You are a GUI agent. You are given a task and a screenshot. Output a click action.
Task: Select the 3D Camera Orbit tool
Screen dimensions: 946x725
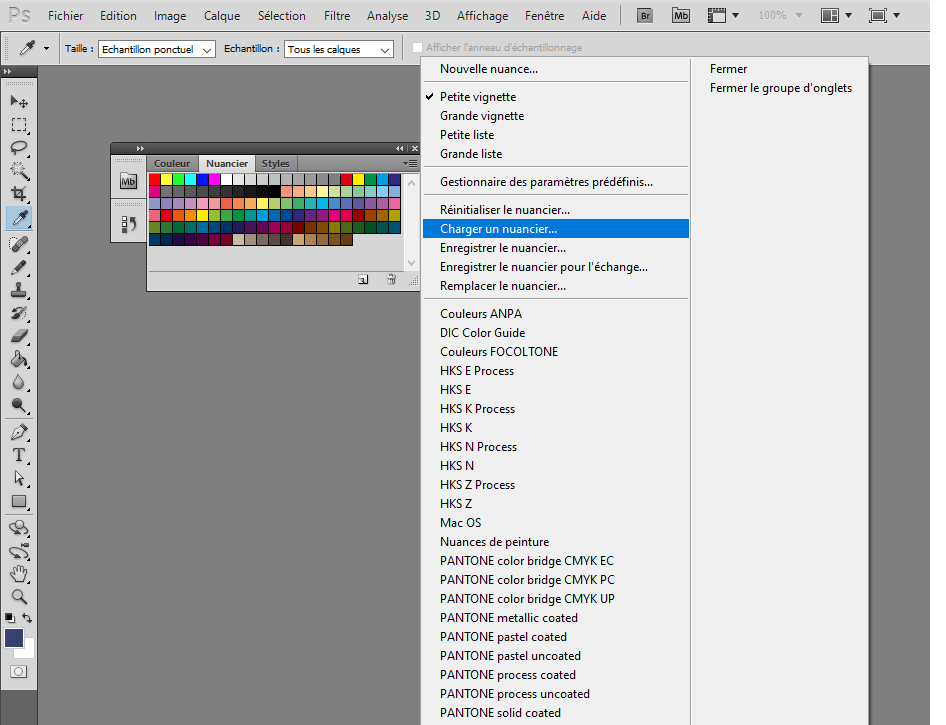pyautogui.click(x=19, y=551)
